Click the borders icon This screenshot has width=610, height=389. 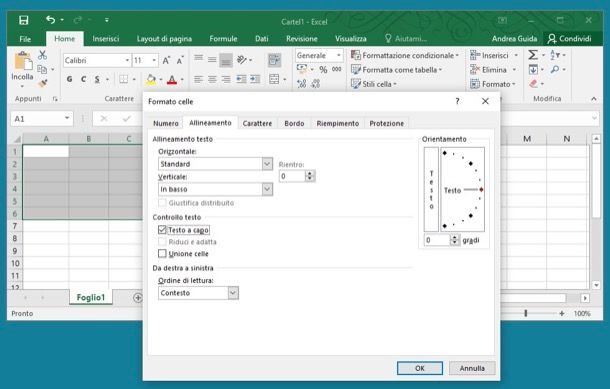click(x=123, y=79)
